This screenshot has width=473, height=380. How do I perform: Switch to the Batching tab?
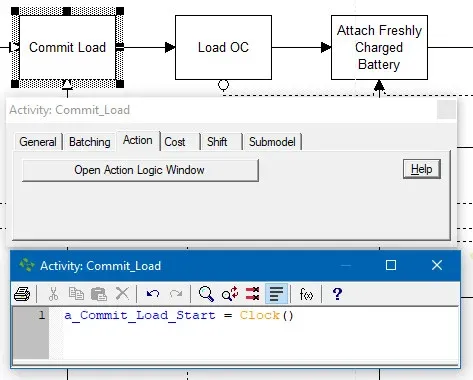click(90, 142)
